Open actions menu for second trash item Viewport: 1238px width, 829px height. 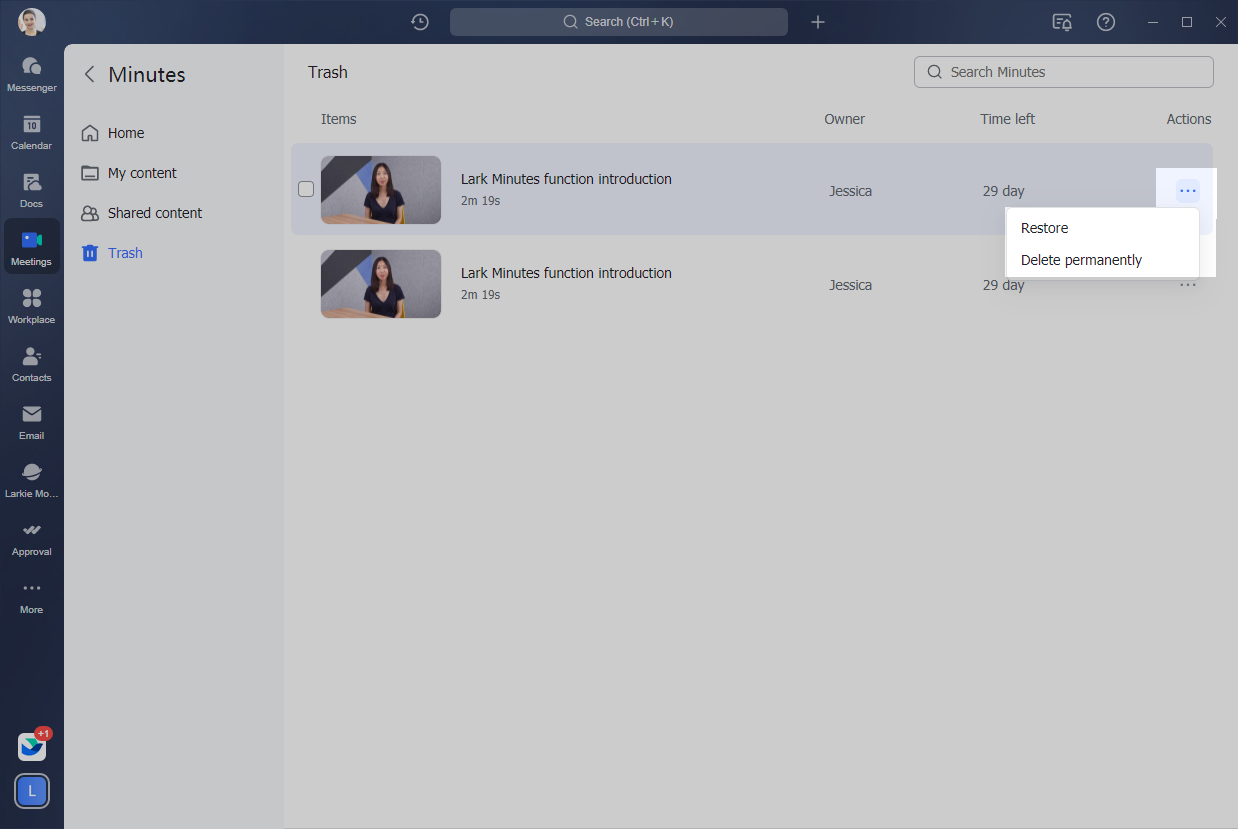pyautogui.click(x=1187, y=285)
